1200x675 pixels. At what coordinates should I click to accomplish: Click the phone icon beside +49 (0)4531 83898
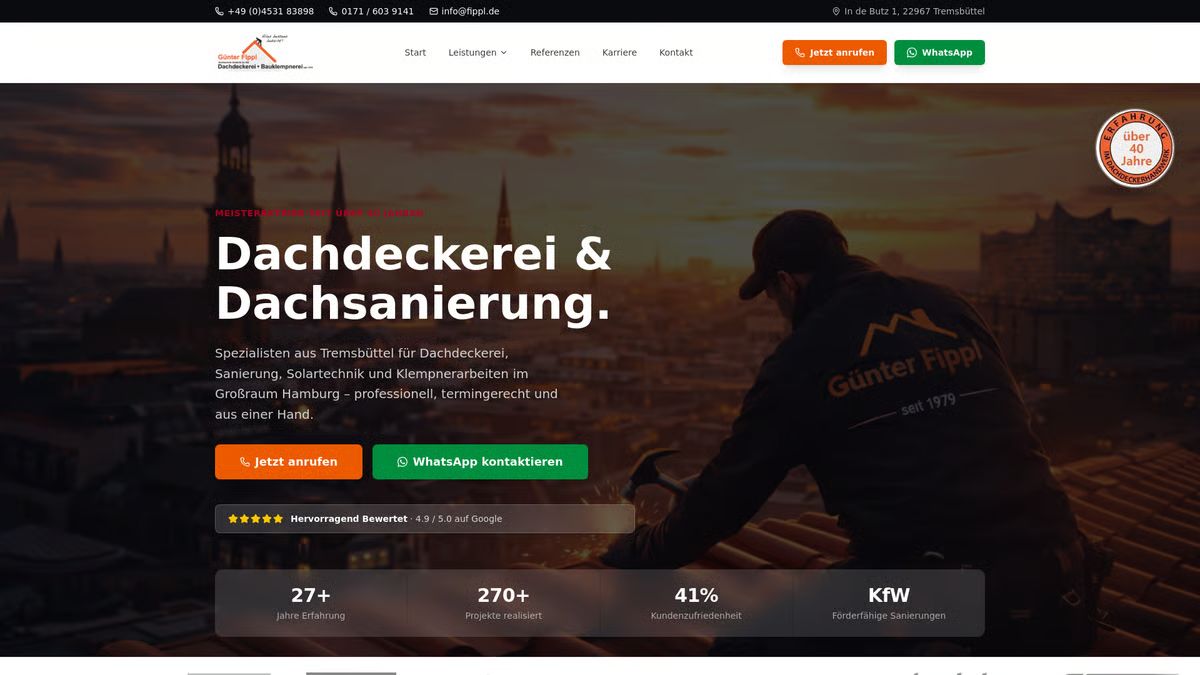pyautogui.click(x=219, y=11)
